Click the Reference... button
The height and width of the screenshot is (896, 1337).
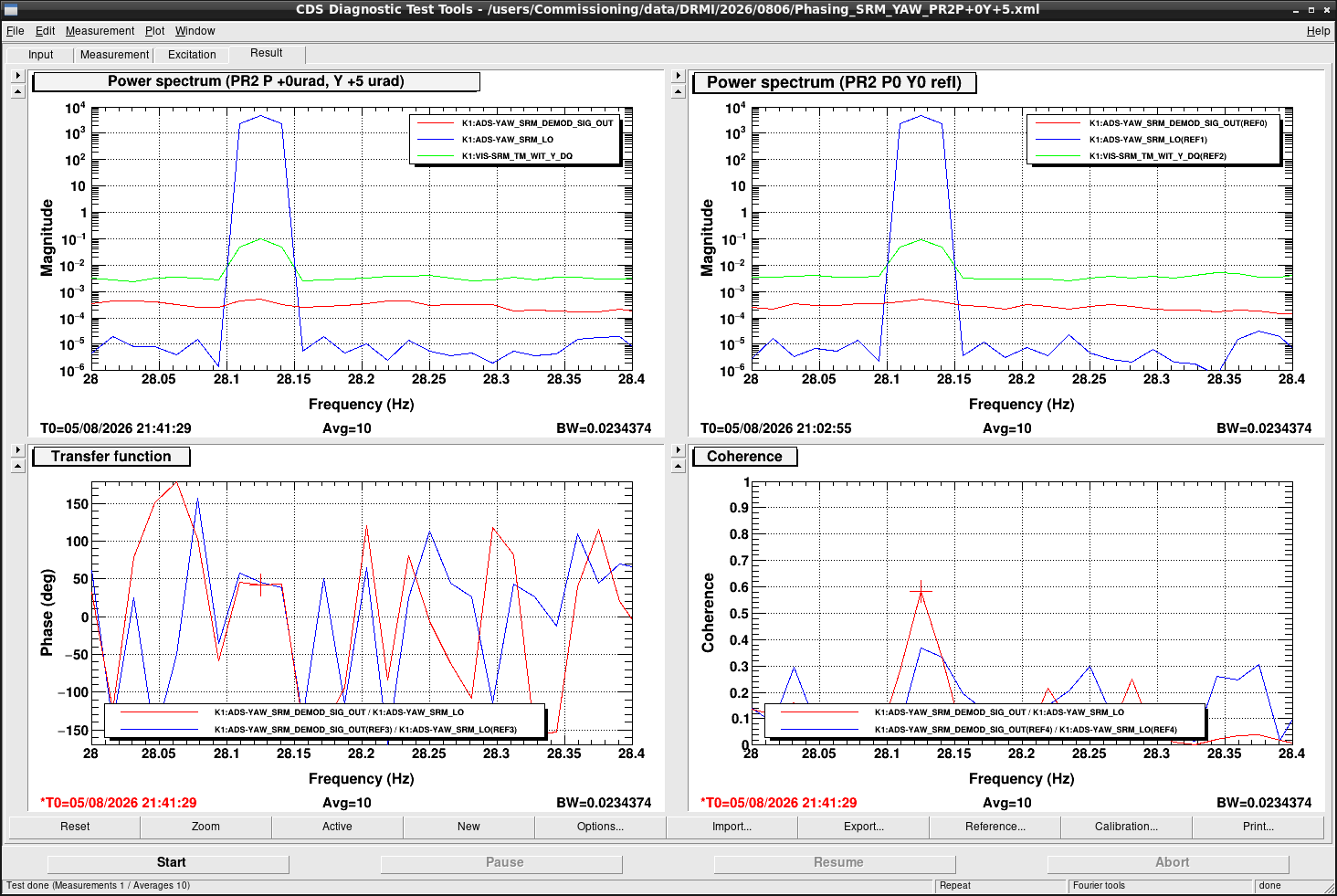coord(995,827)
